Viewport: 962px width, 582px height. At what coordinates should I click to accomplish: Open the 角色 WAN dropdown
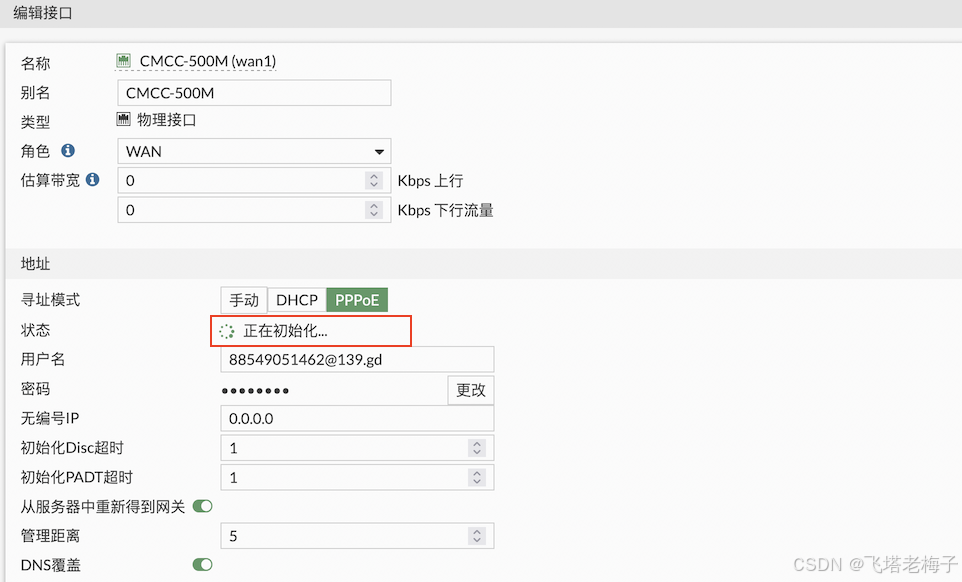pos(254,151)
